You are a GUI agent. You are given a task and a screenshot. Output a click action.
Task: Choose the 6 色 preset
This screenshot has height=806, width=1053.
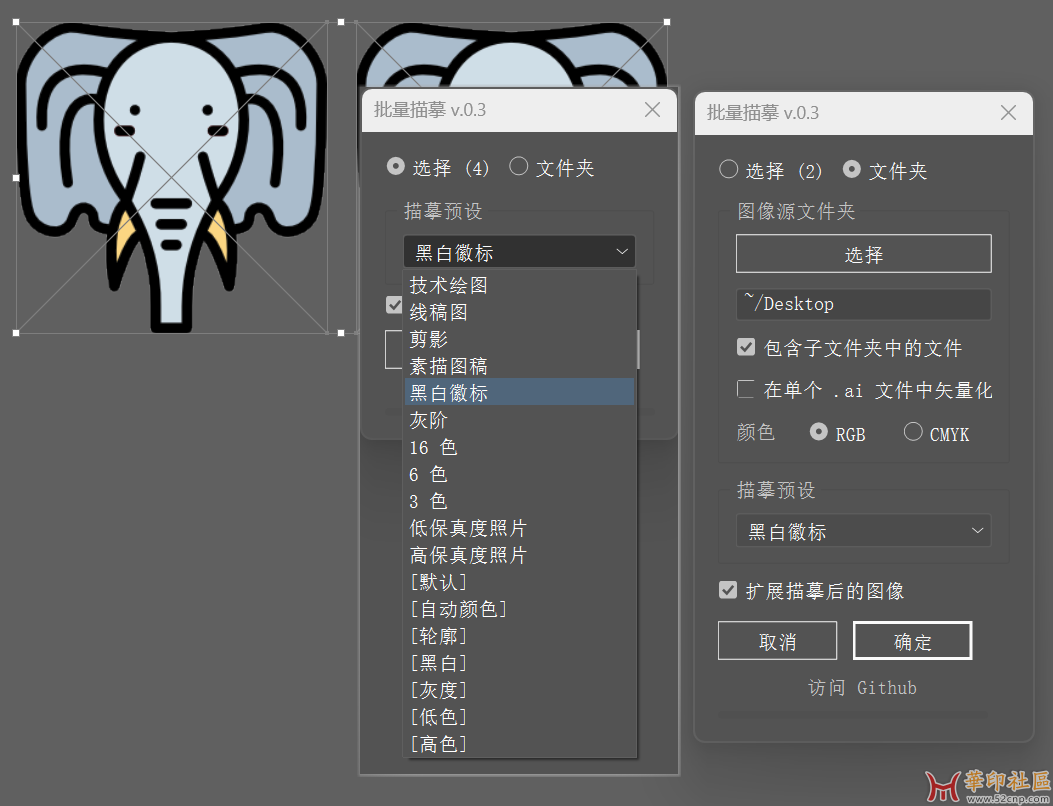[x=519, y=474]
